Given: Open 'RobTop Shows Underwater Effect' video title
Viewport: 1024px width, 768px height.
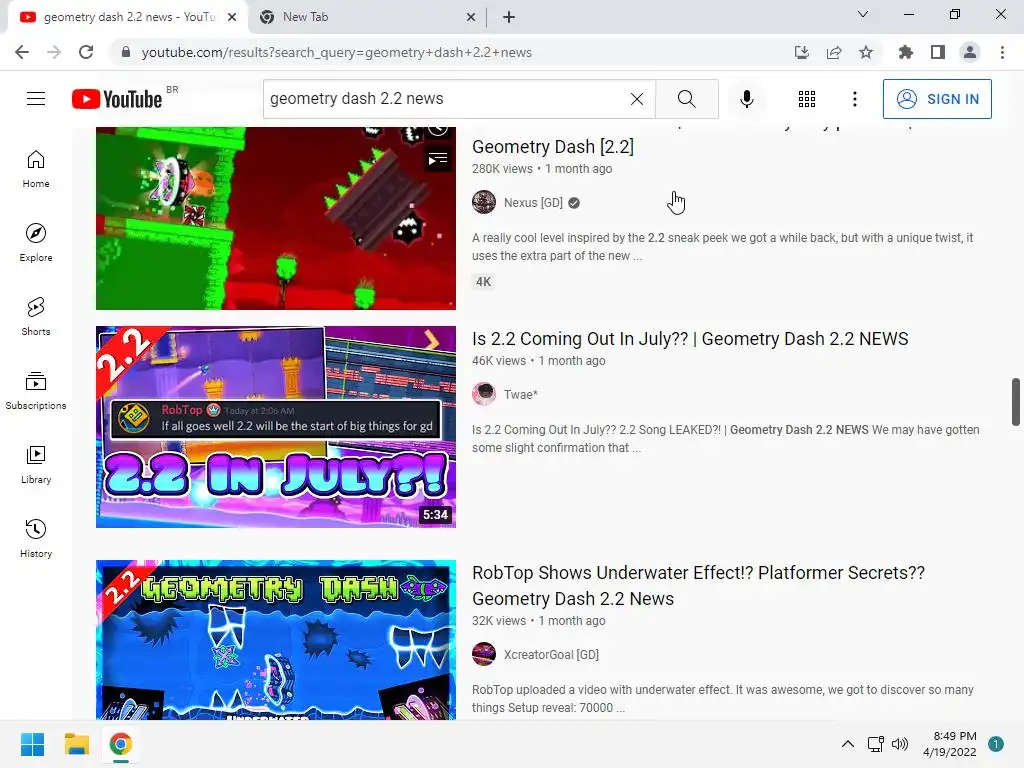Looking at the screenshot, I should [x=698, y=585].
